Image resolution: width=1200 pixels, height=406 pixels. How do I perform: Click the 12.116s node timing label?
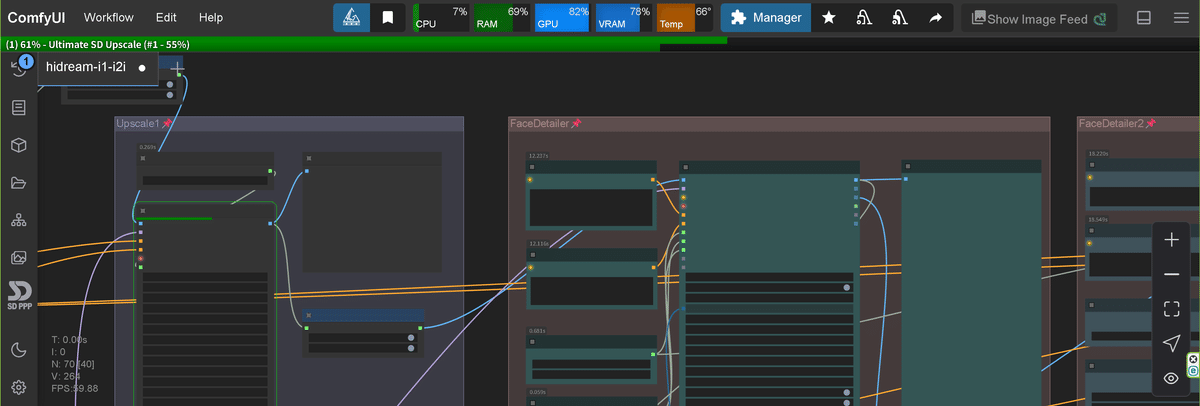538,244
